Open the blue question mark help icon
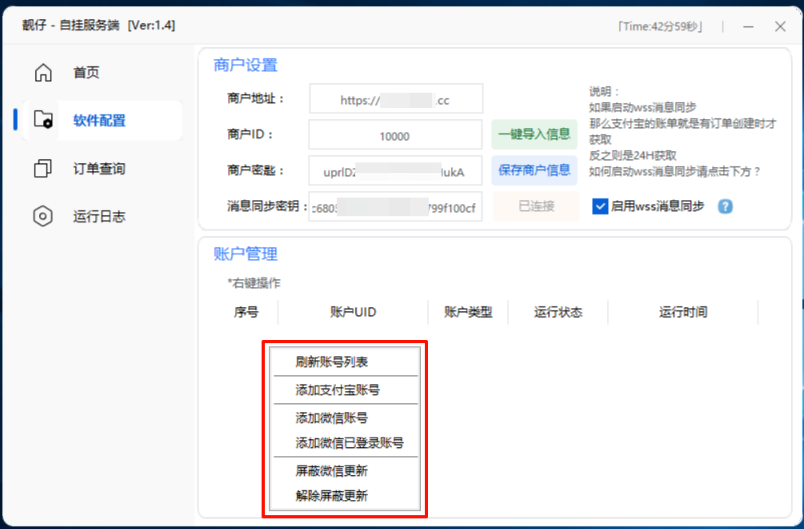Viewport: 804px width, 529px height. coord(725,207)
